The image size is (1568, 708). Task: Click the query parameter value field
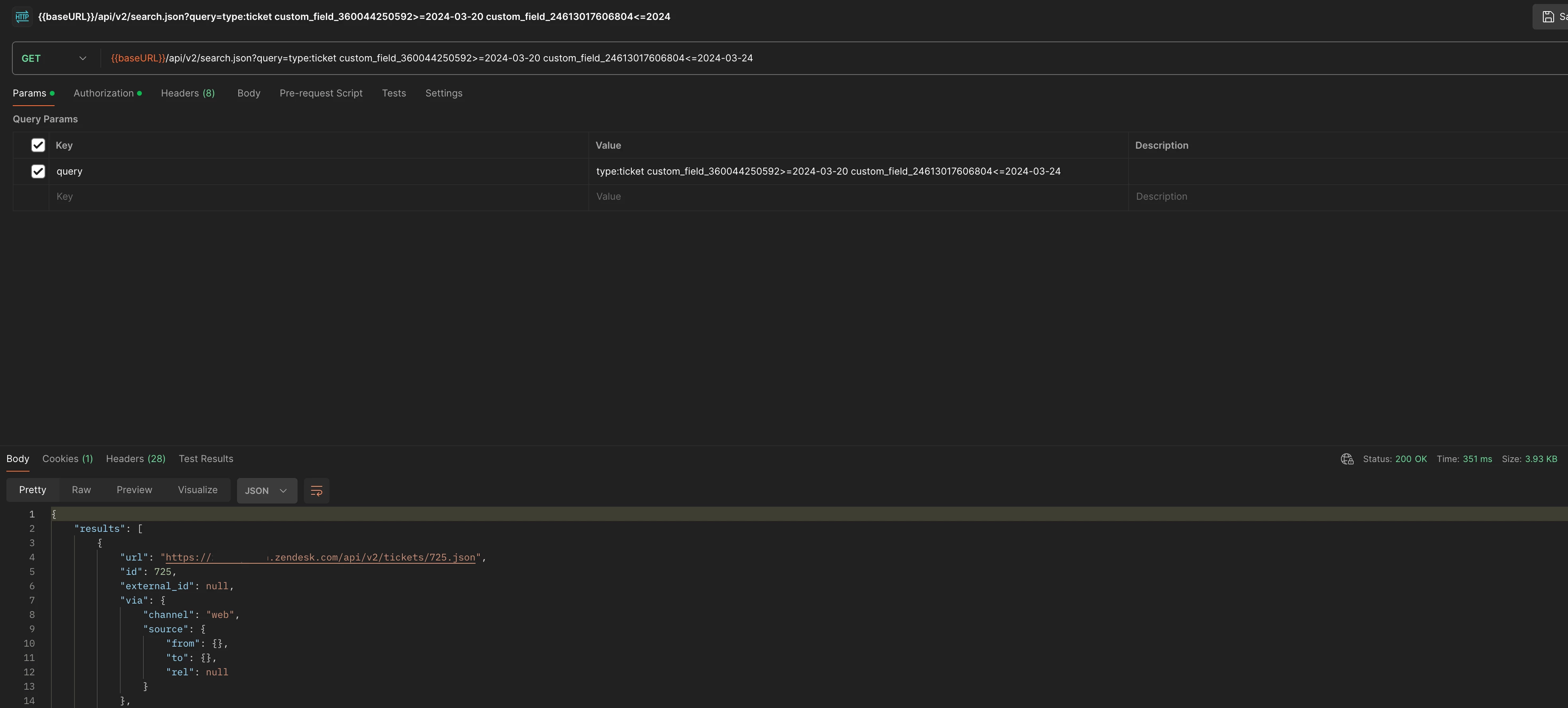(x=828, y=171)
